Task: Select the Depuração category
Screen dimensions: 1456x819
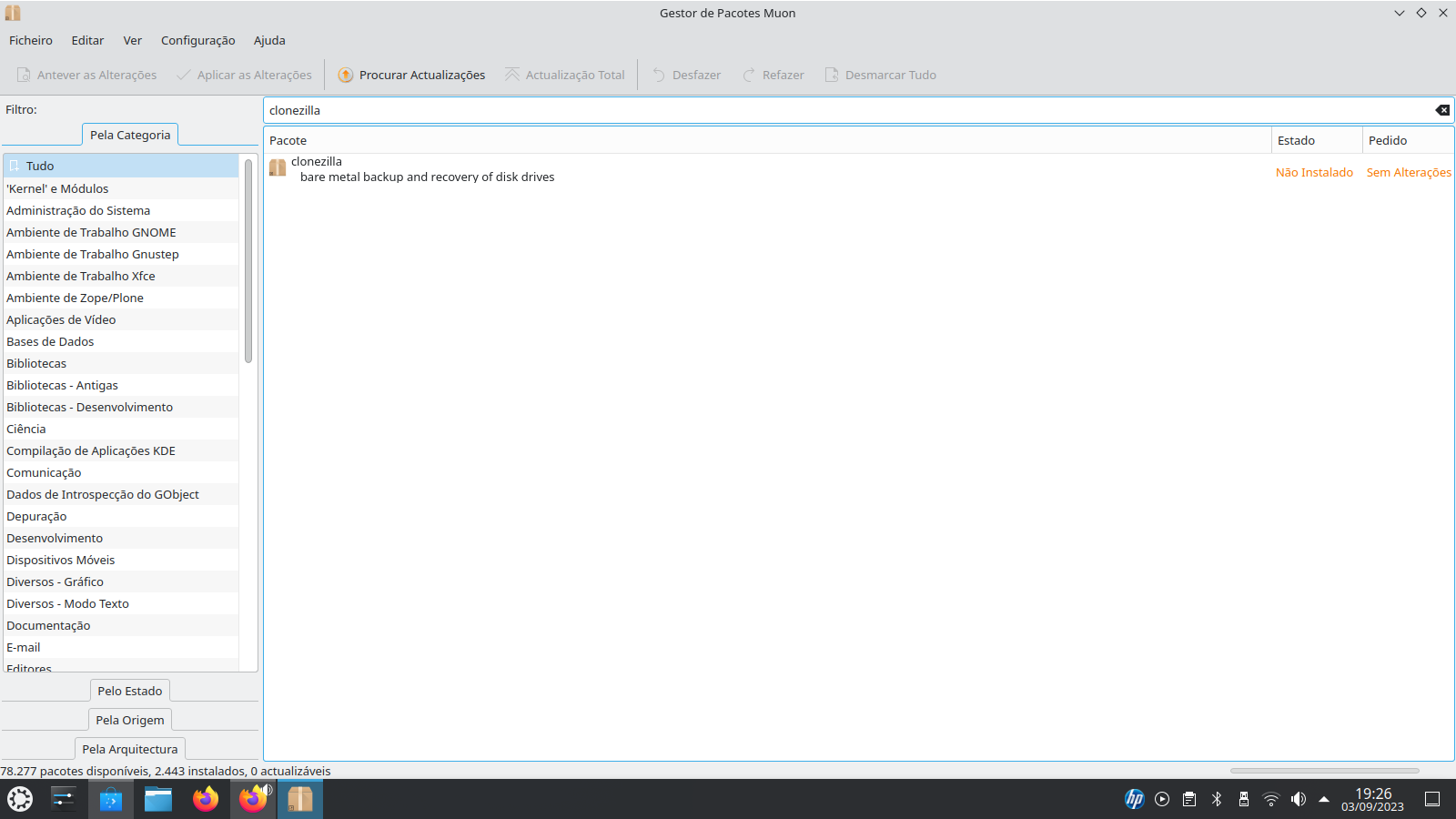Action: coord(121,516)
